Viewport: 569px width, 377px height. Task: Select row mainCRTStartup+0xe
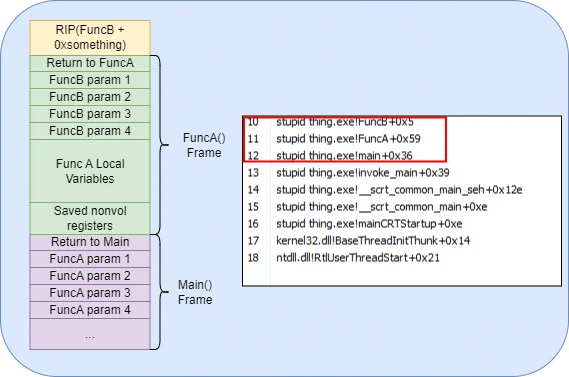coord(402,224)
